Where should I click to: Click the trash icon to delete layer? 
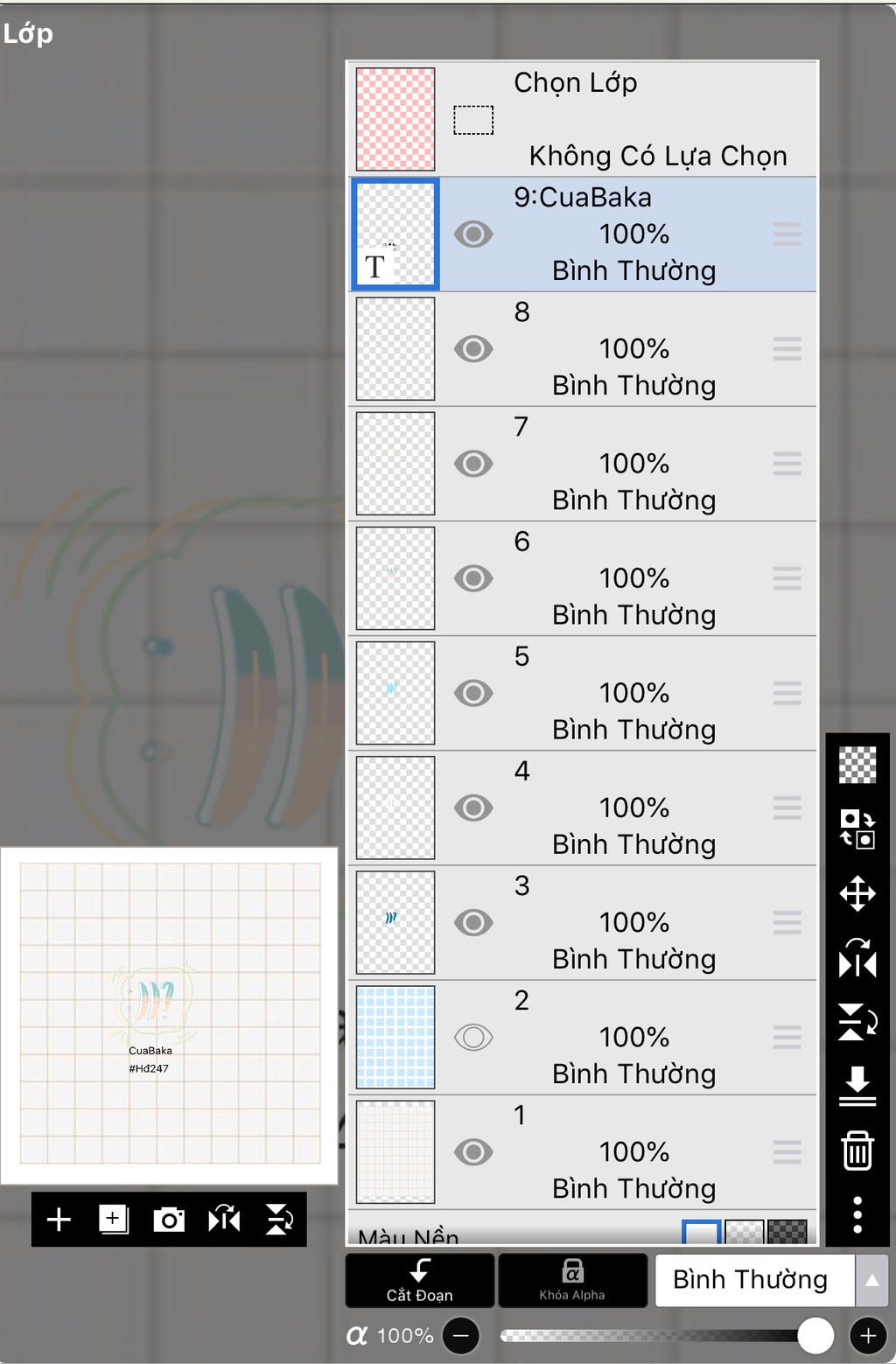pos(857,1150)
